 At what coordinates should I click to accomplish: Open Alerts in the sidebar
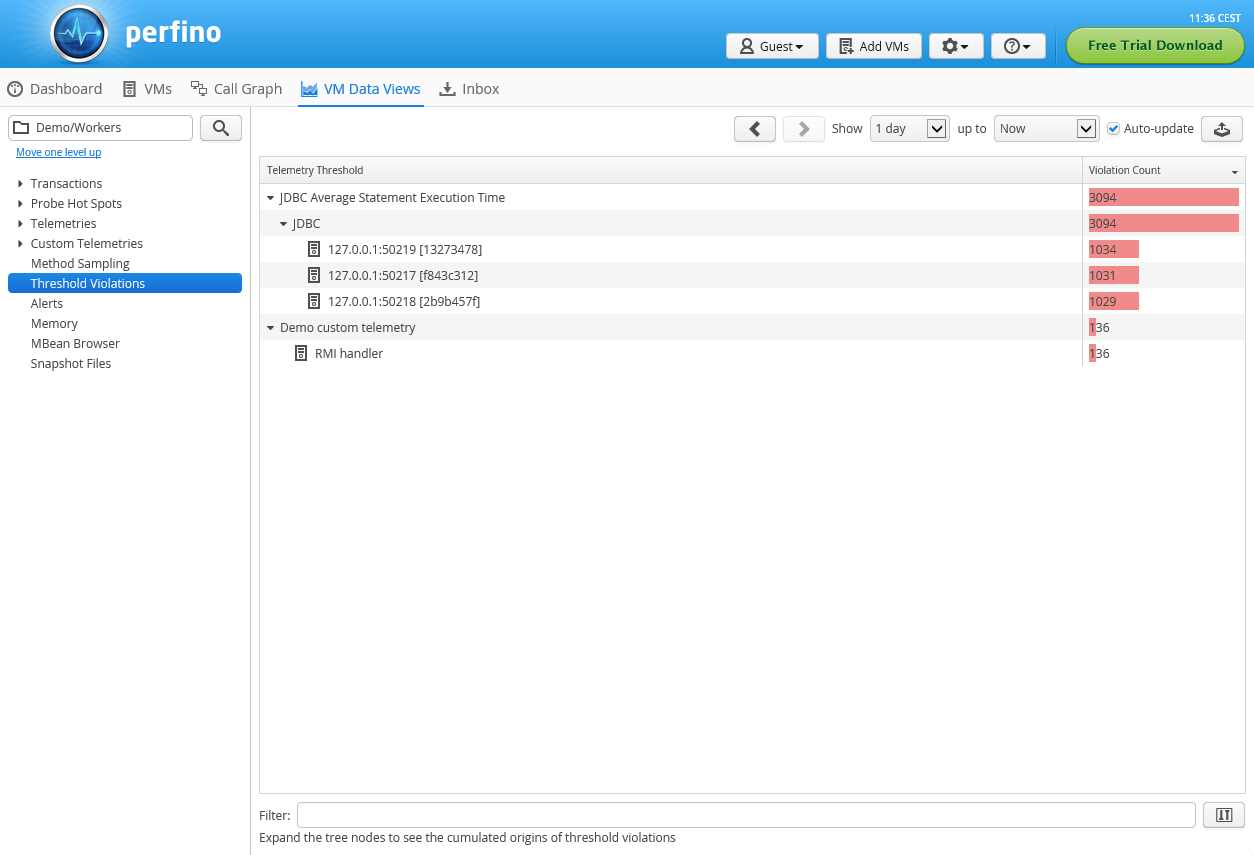click(x=46, y=303)
